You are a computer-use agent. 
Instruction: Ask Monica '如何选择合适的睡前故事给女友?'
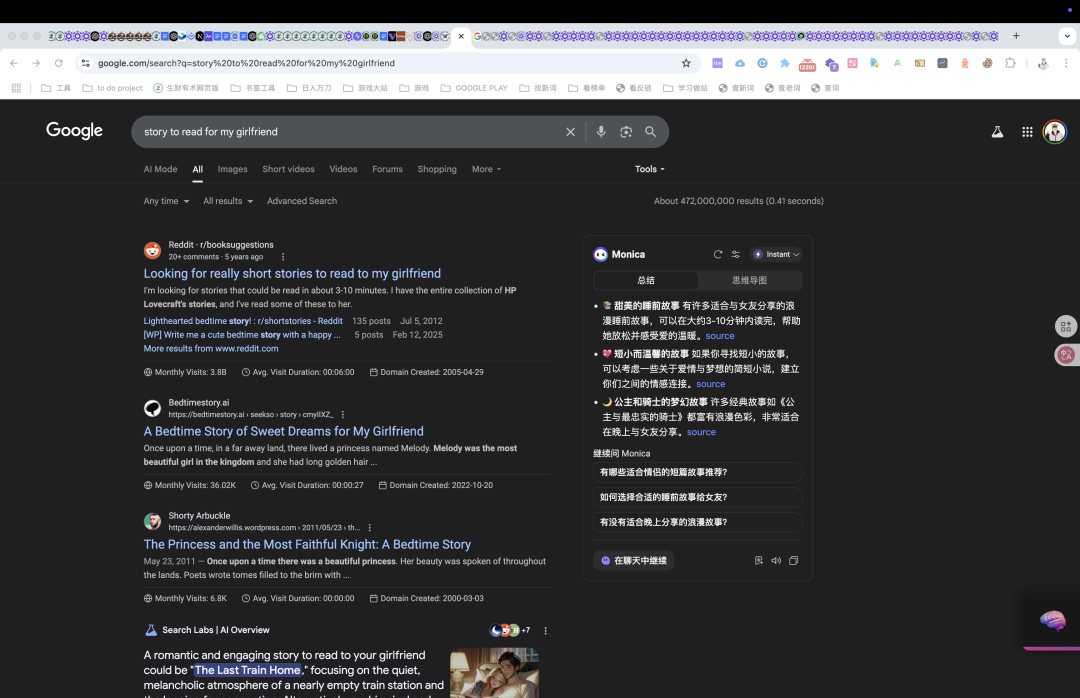click(697, 497)
